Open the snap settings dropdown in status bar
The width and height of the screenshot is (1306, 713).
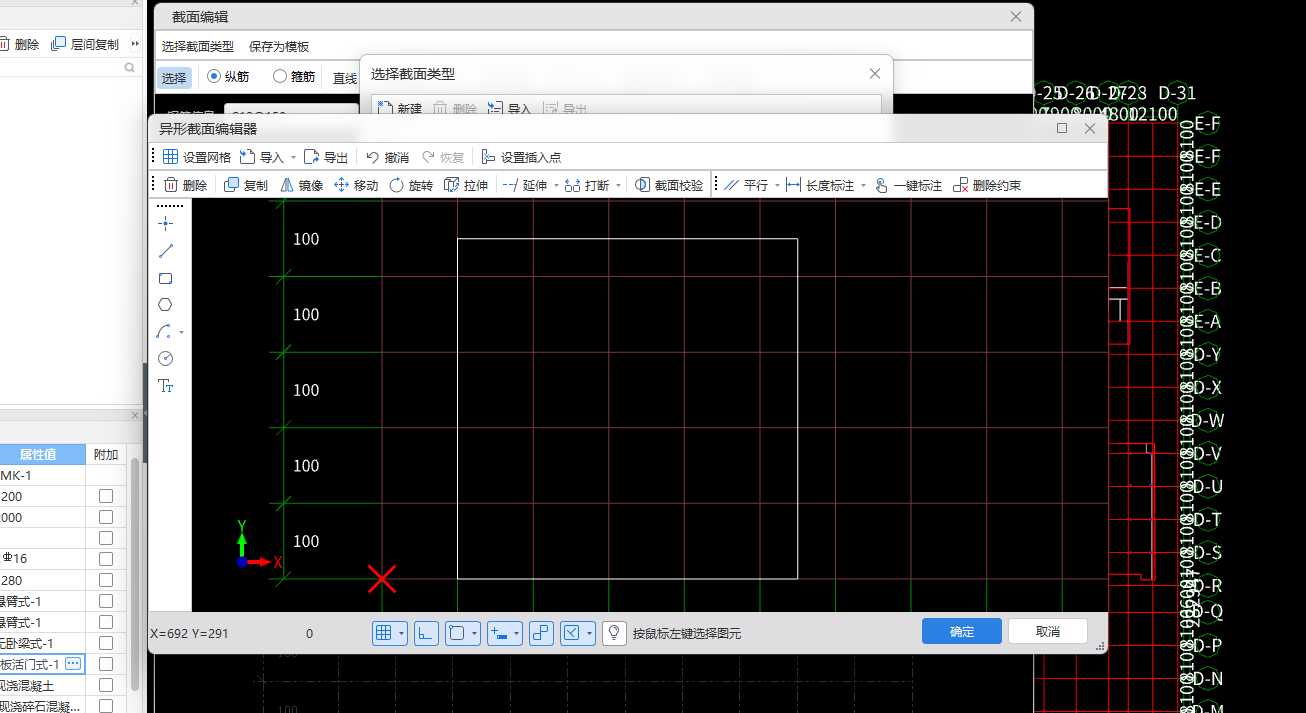point(590,633)
